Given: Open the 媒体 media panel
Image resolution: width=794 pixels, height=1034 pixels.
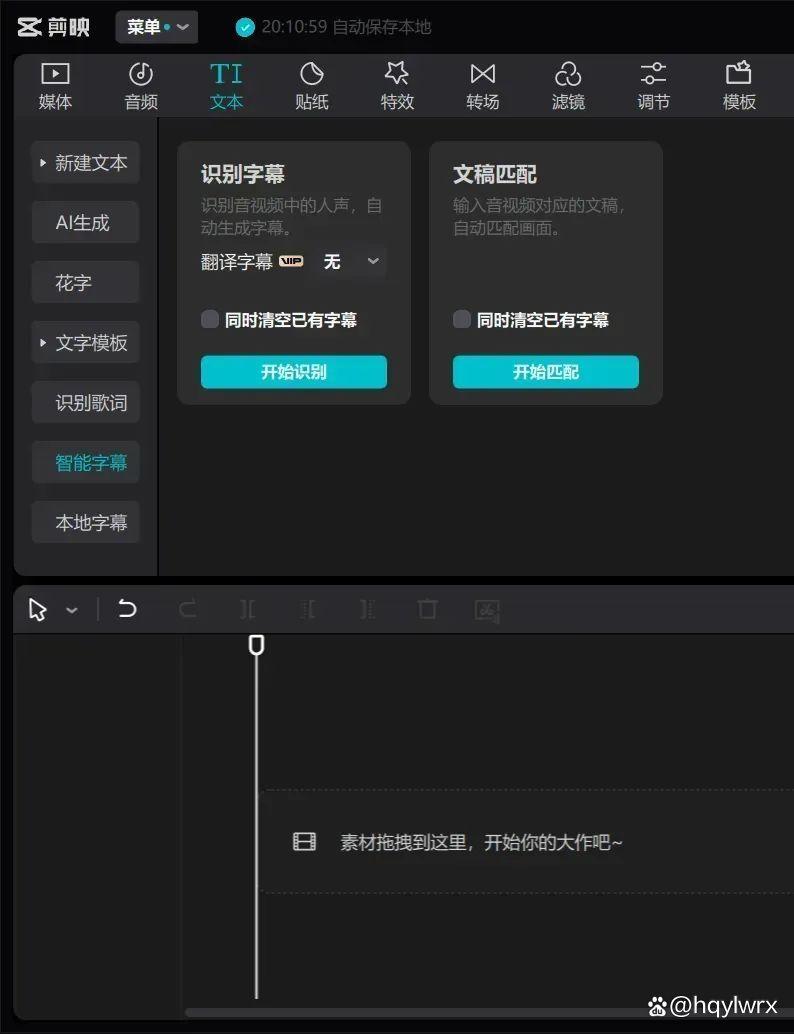Looking at the screenshot, I should click(x=55, y=86).
